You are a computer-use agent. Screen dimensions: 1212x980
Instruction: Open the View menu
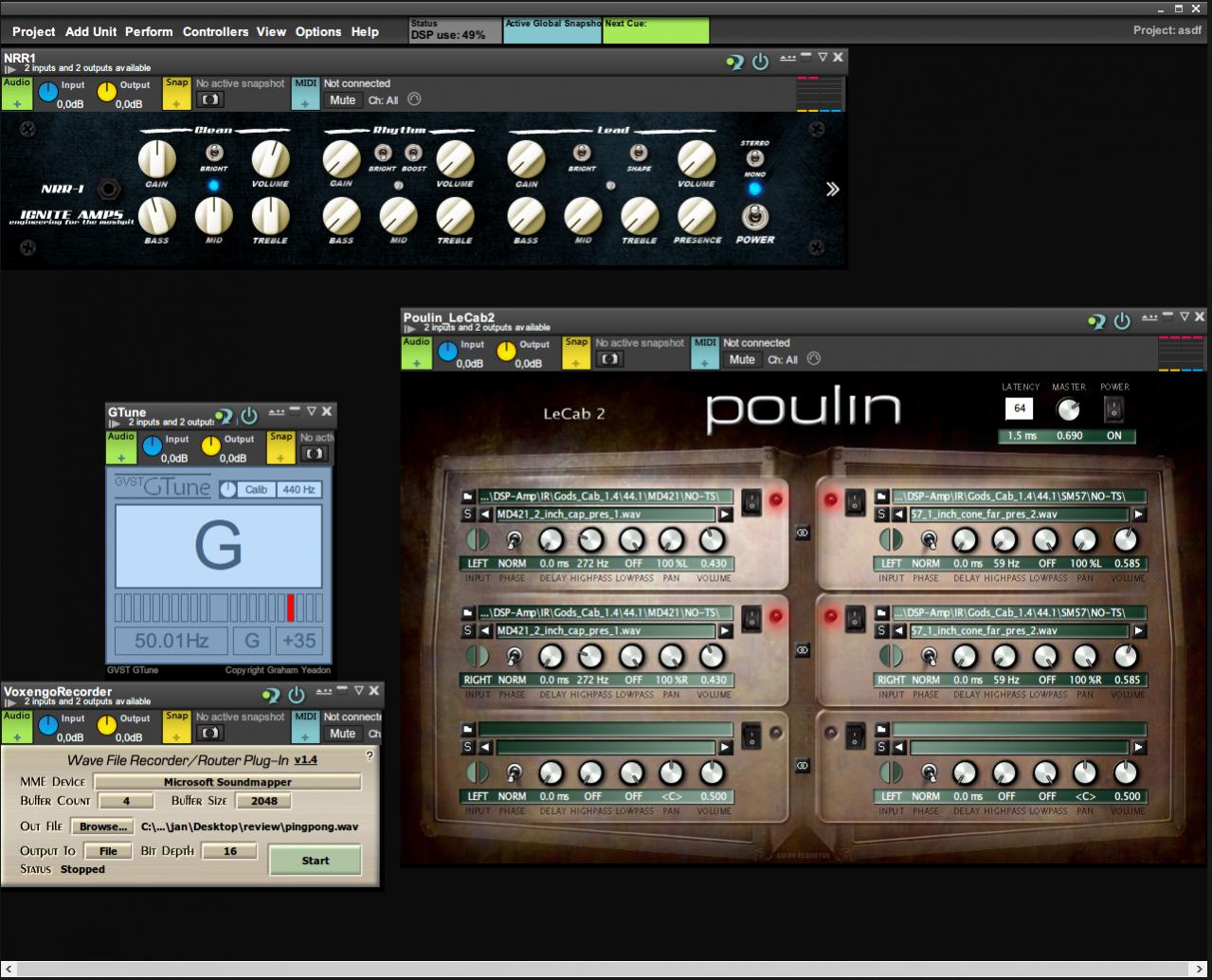271,31
